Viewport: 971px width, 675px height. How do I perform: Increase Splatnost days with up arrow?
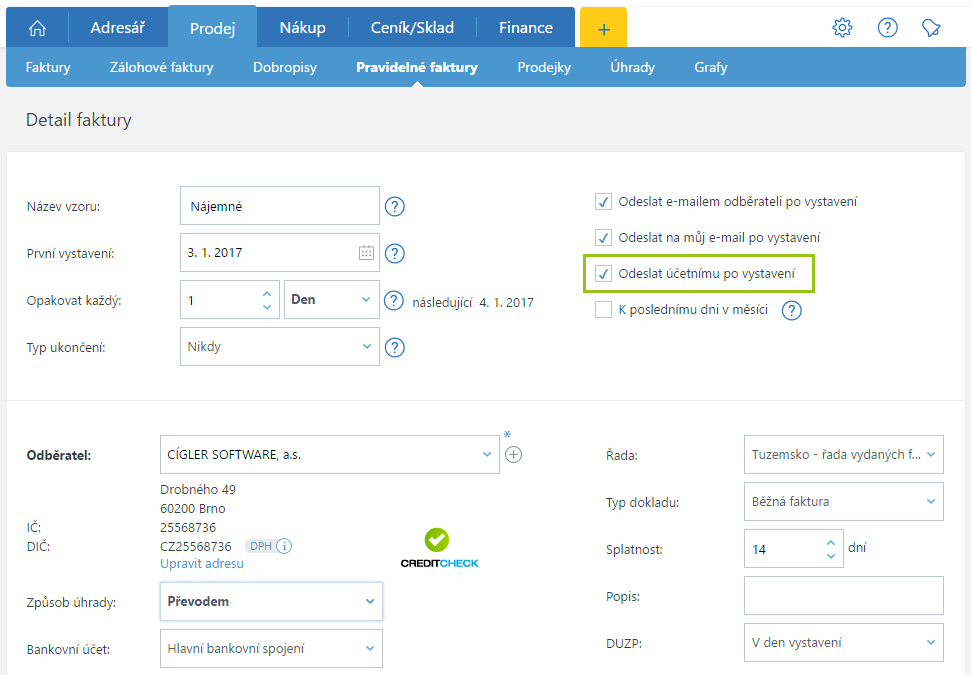click(x=831, y=542)
